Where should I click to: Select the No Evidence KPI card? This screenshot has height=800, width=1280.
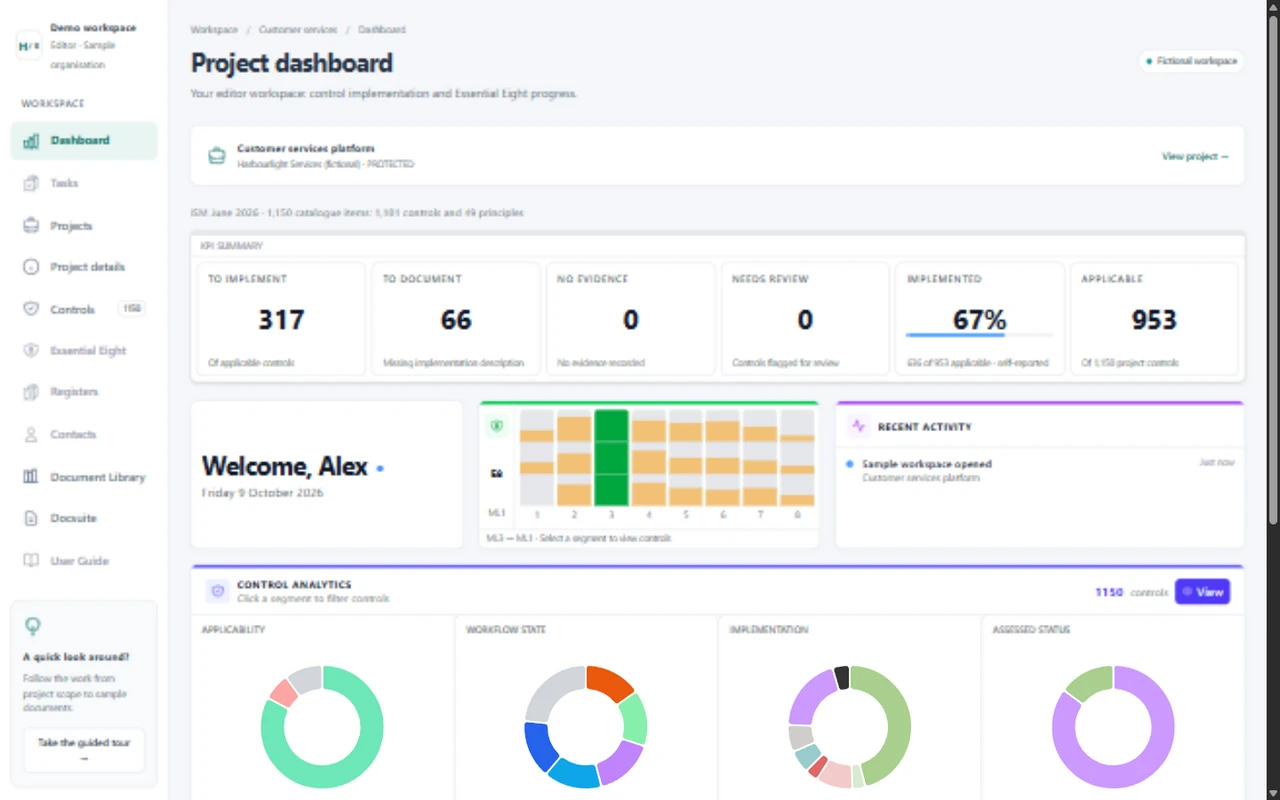(x=630, y=319)
